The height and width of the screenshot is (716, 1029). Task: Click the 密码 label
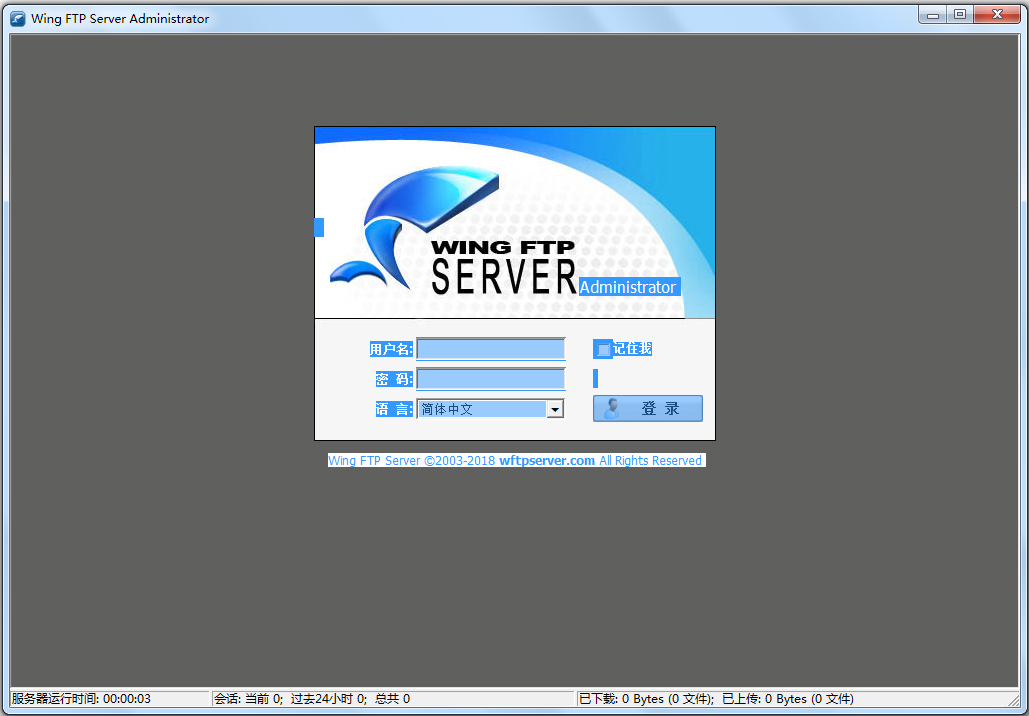point(394,379)
